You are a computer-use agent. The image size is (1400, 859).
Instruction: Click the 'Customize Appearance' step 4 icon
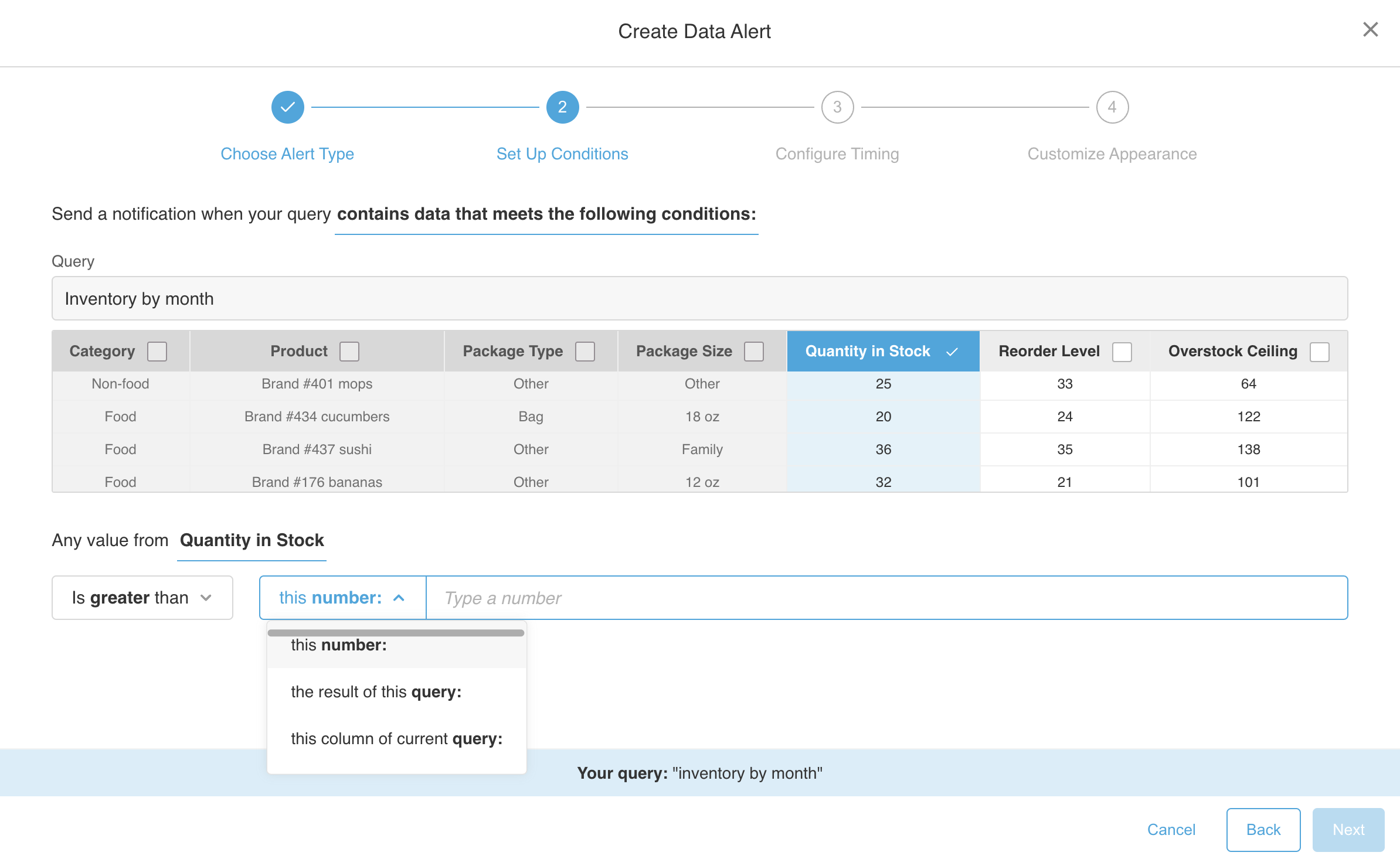click(x=1112, y=106)
